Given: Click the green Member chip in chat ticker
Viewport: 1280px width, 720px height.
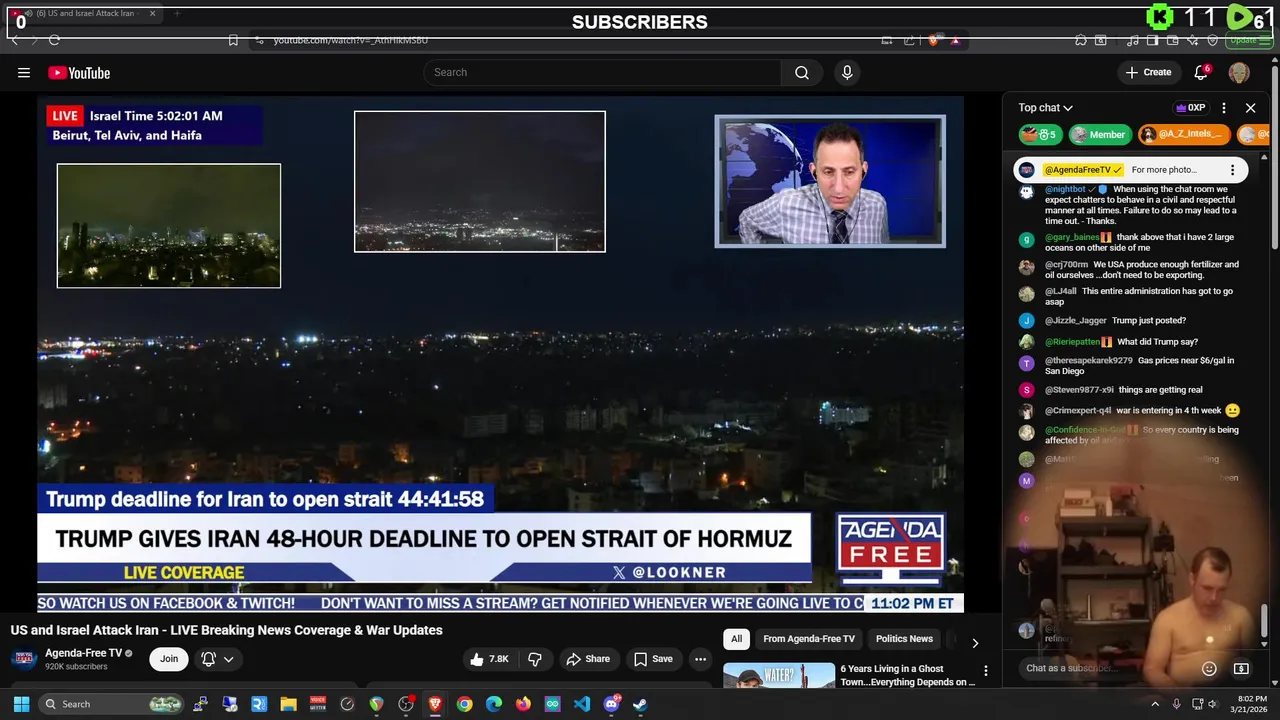Looking at the screenshot, I should tap(1098, 134).
